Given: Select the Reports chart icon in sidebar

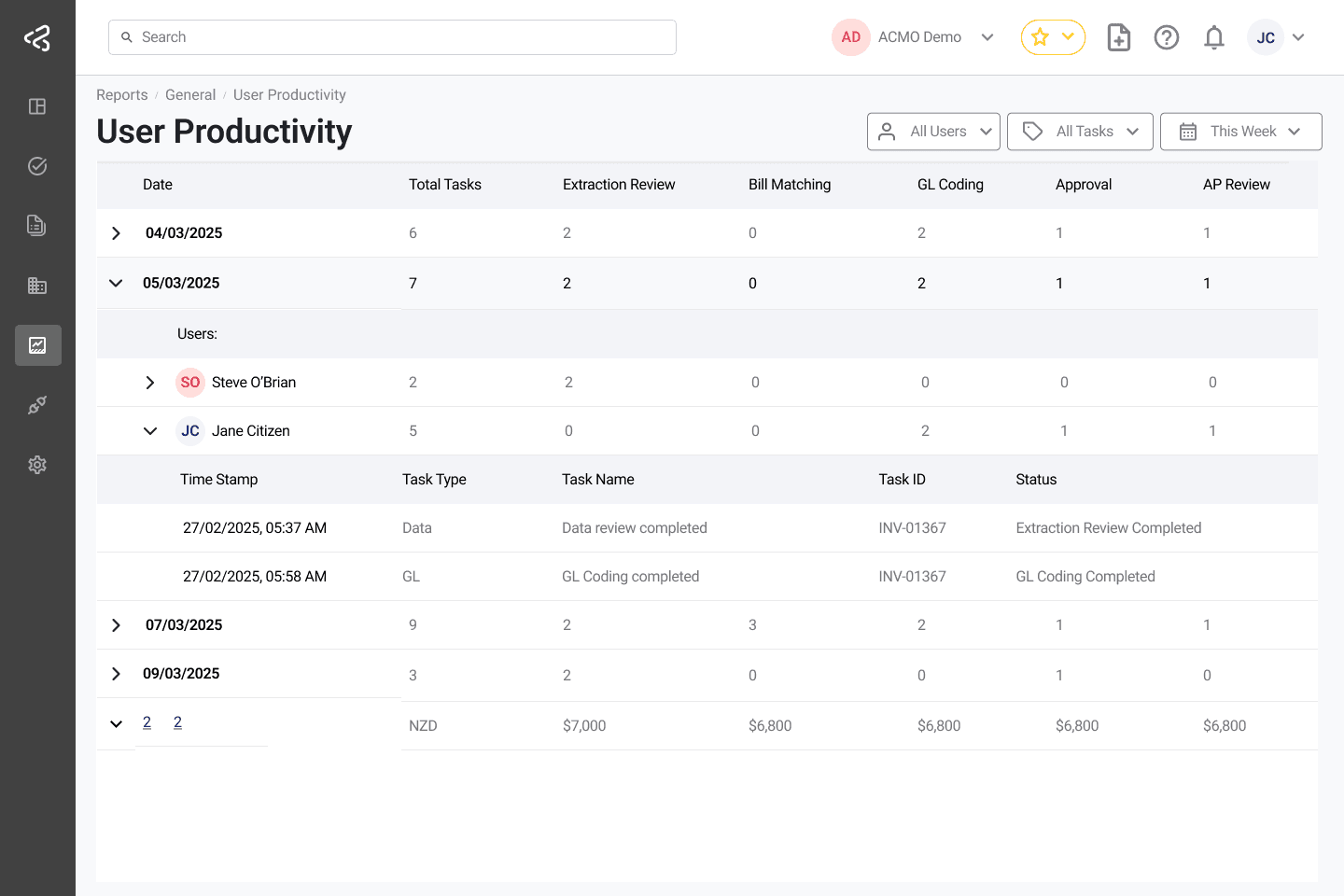Looking at the screenshot, I should pos(37,345).
